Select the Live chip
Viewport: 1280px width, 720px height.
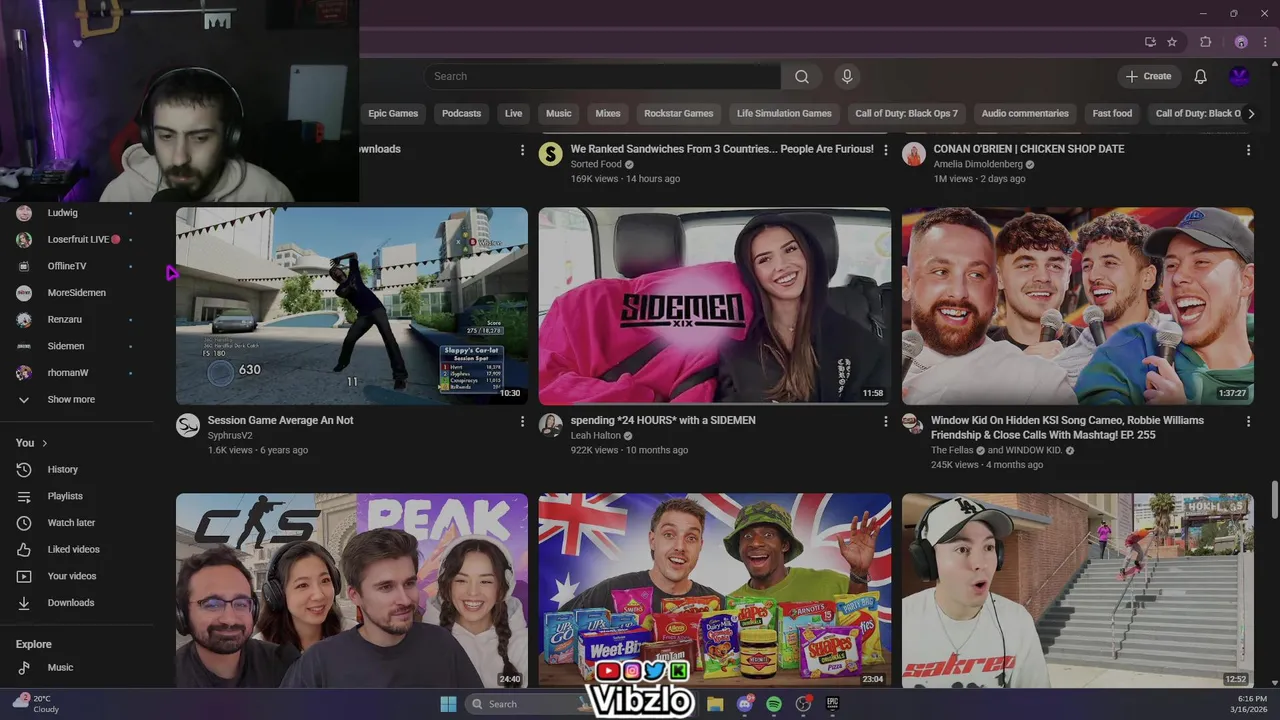[x=514, y=114]
